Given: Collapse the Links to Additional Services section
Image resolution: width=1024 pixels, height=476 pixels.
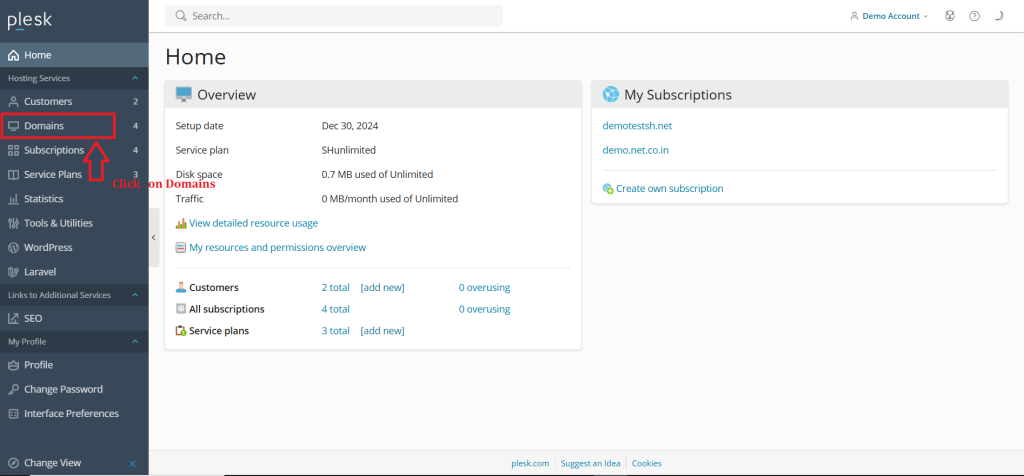Looking at the screenshot, I should point(135,295).
